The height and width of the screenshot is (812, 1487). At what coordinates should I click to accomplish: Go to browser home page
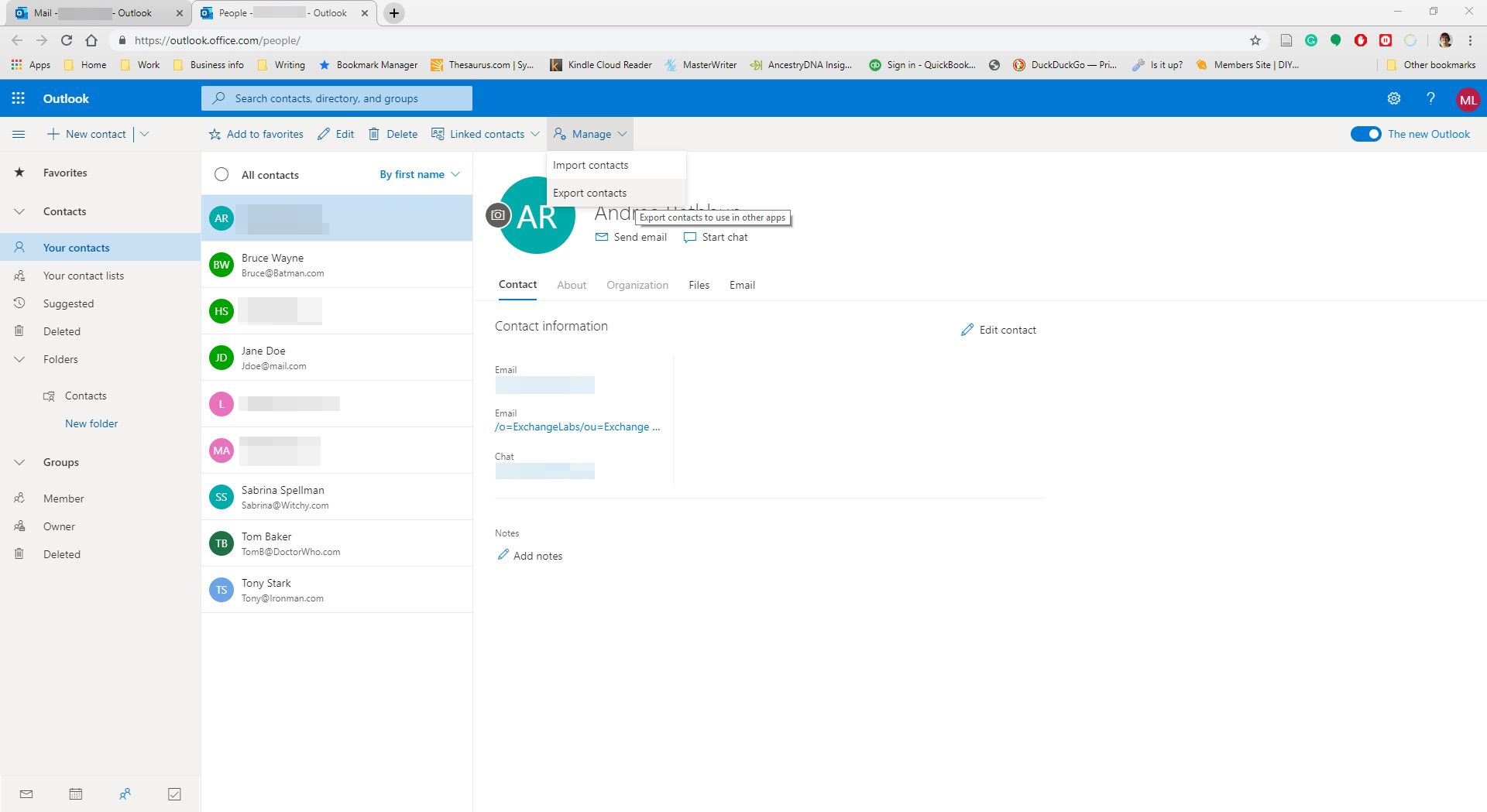coord(91,40)
